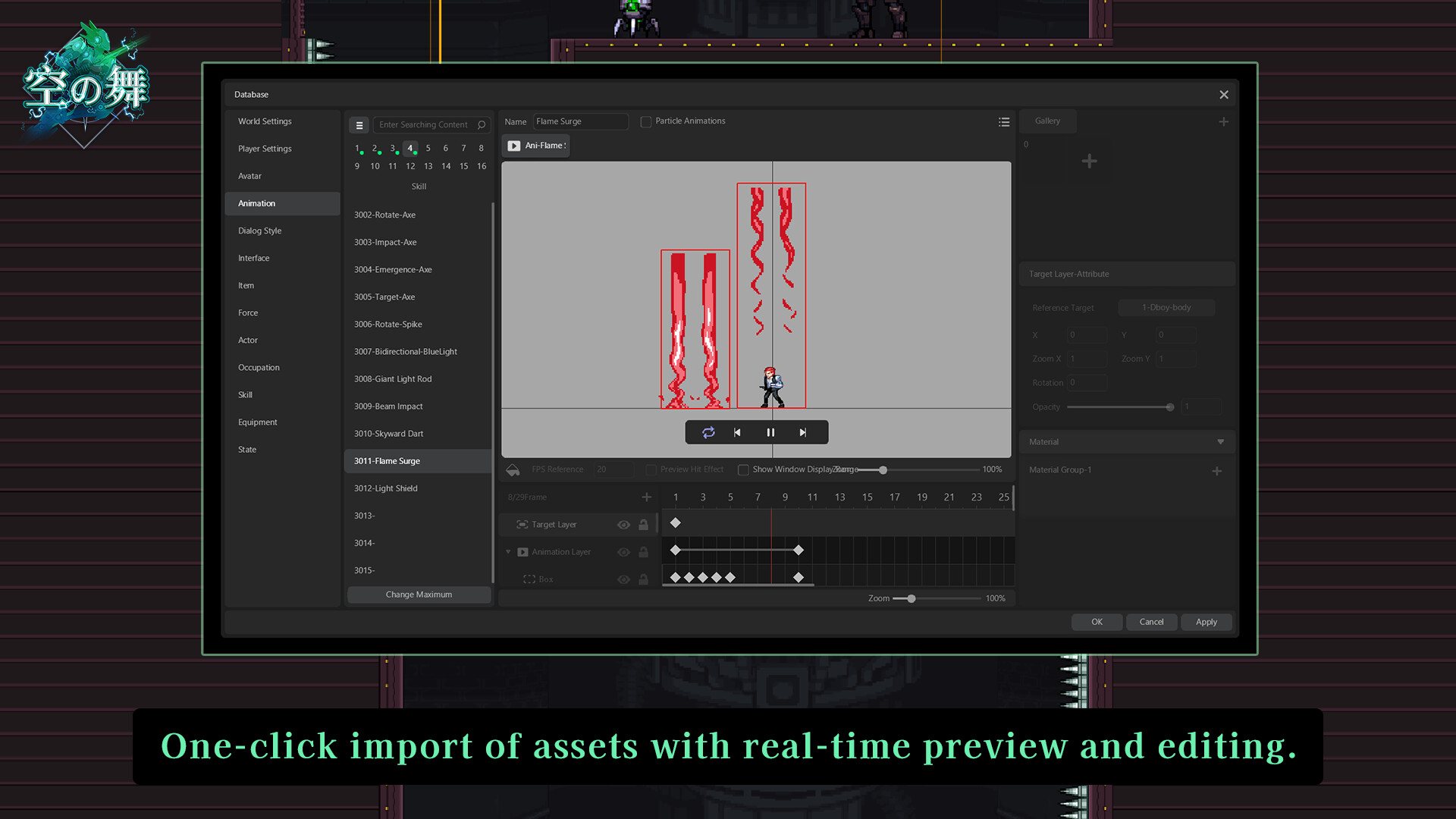
Task: Toggle loop playback icon
Action: pos(708,432)
